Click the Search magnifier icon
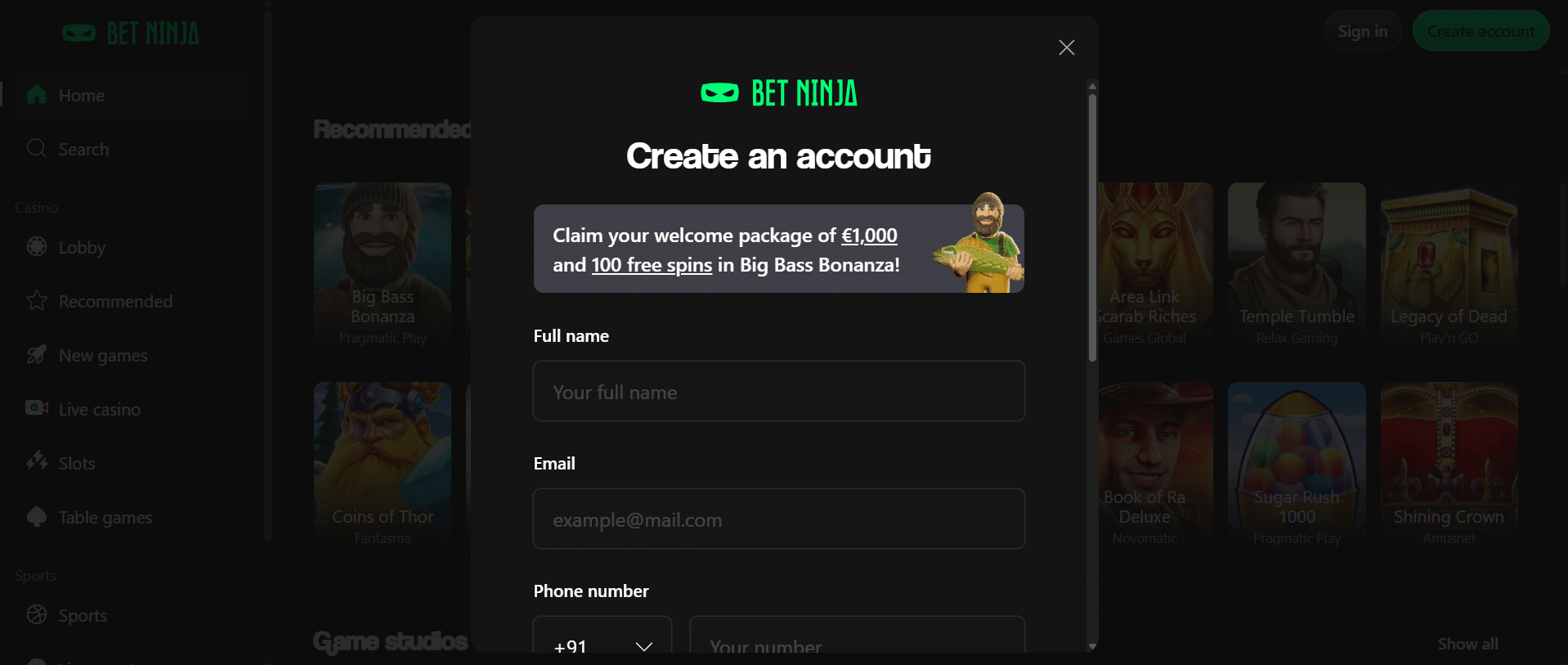This screenshot has height=665, width=1568. (37, 149)
